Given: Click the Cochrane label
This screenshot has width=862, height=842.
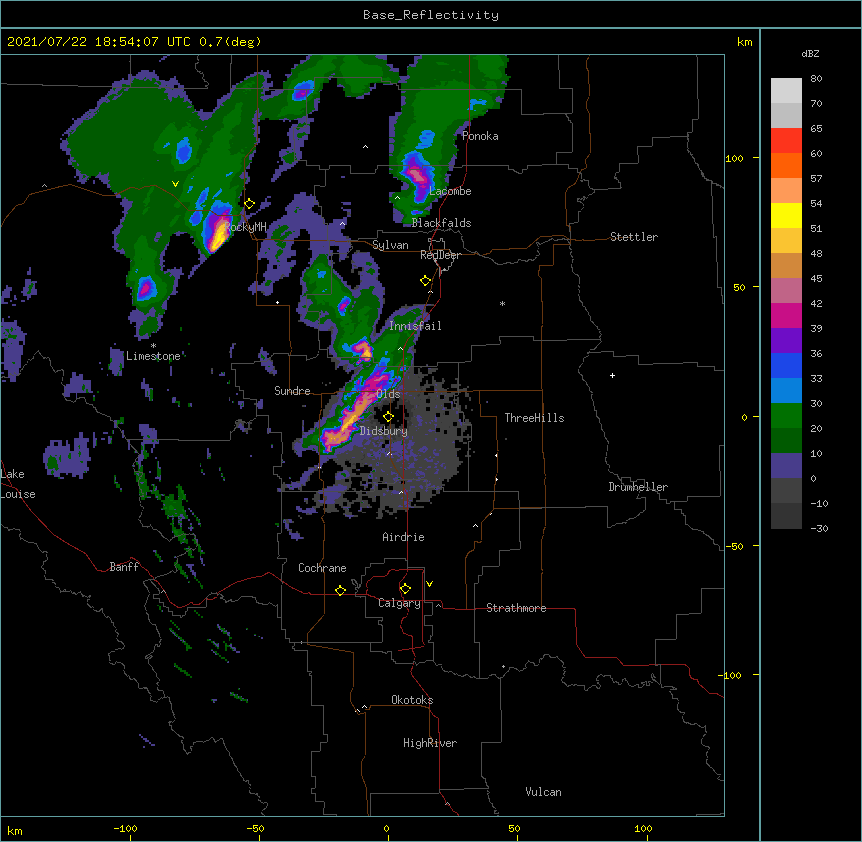Looking at the screenshot, I should (322, 568).
